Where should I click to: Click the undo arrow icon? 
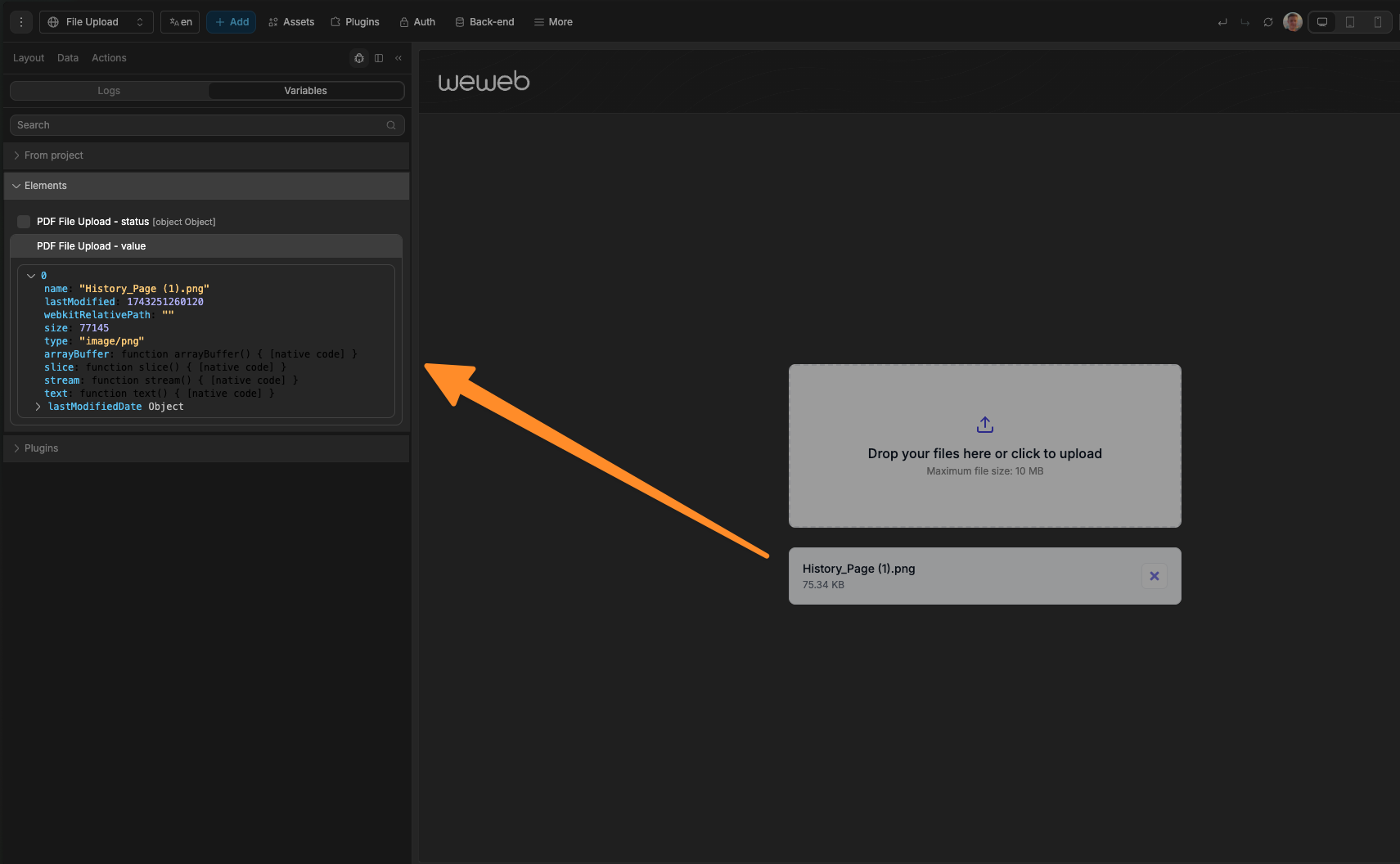(x=1222, y=22)
